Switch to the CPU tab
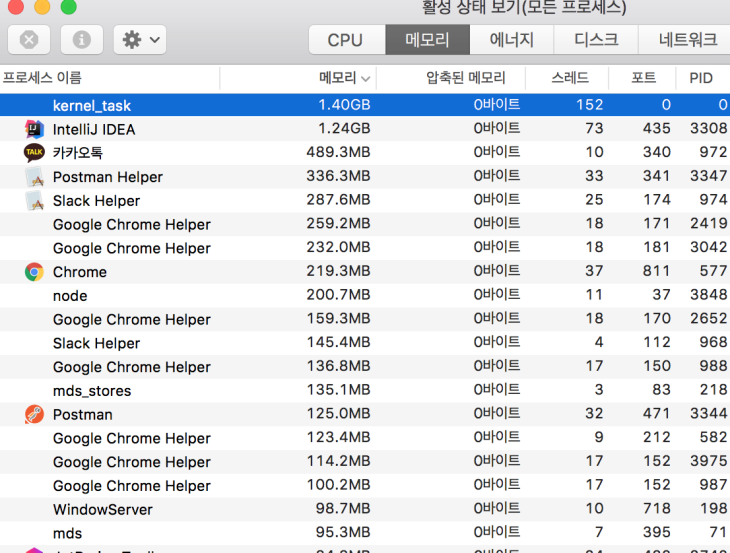This screenshot has width=730, height=553. [345, 40]
